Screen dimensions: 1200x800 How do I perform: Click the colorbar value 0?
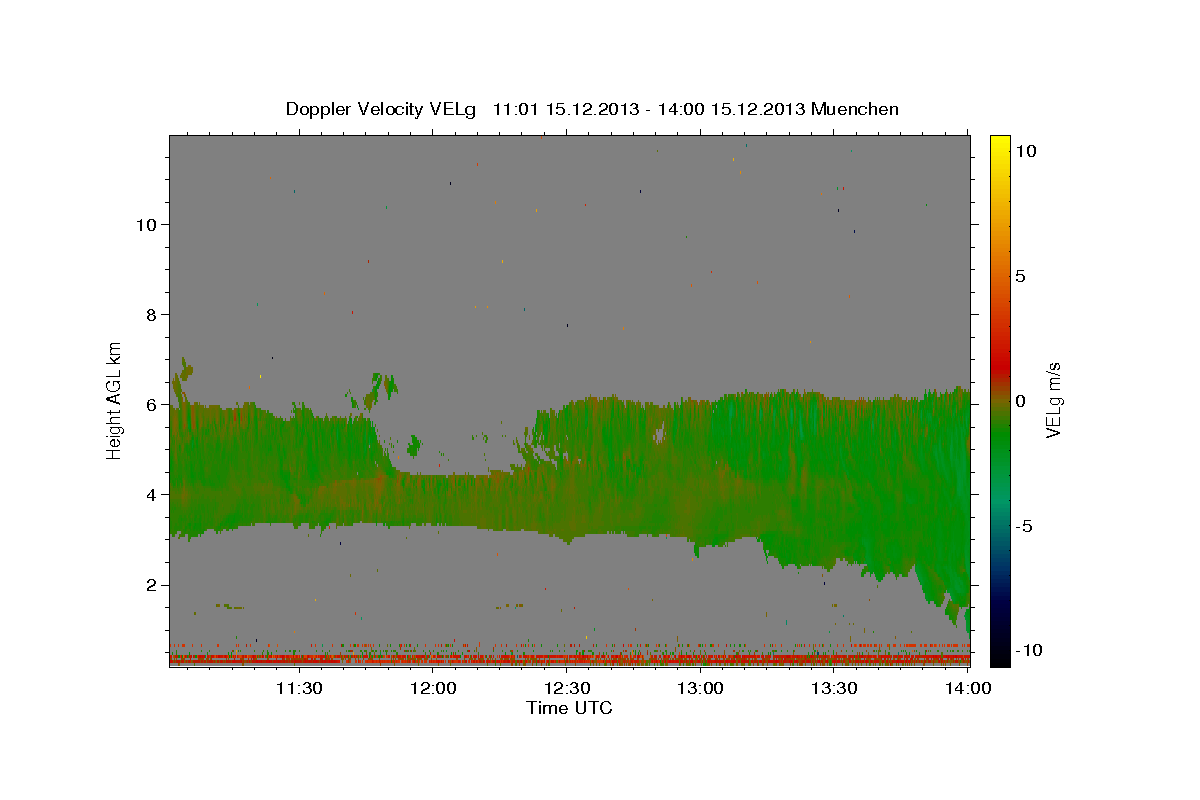(x=1020, y=401)
